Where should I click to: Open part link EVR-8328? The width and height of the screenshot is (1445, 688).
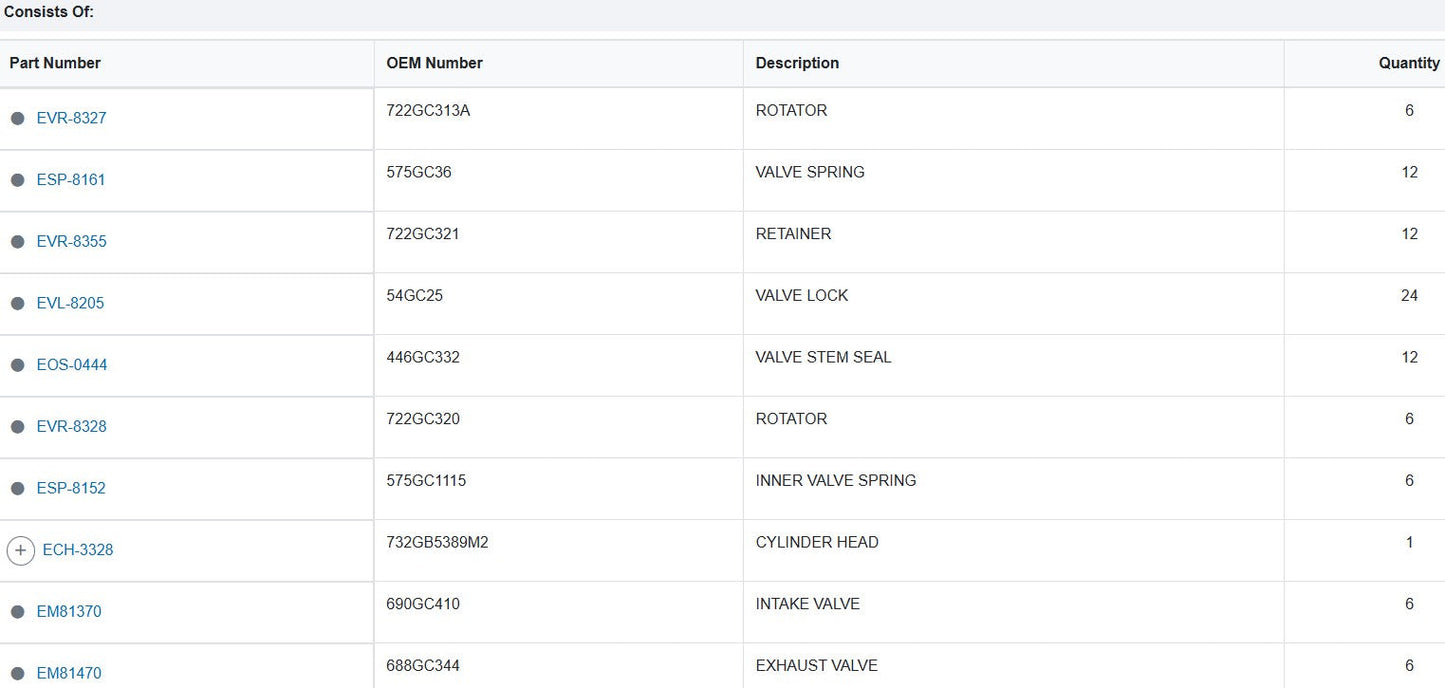[x=71, y=427]
